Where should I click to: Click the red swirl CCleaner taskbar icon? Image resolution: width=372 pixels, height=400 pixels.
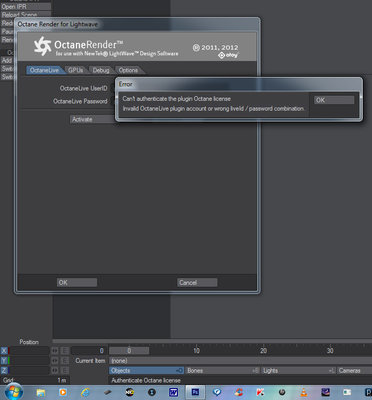tap(239, 392)
